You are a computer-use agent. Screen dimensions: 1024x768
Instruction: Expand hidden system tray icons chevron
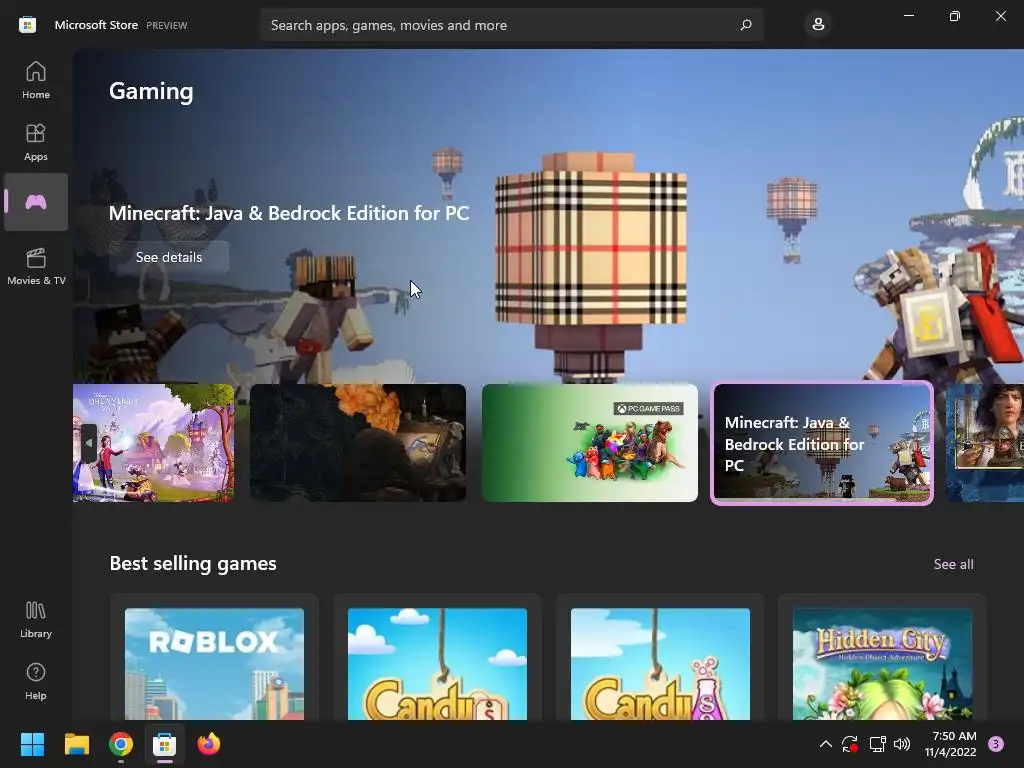tap(825, 744)
